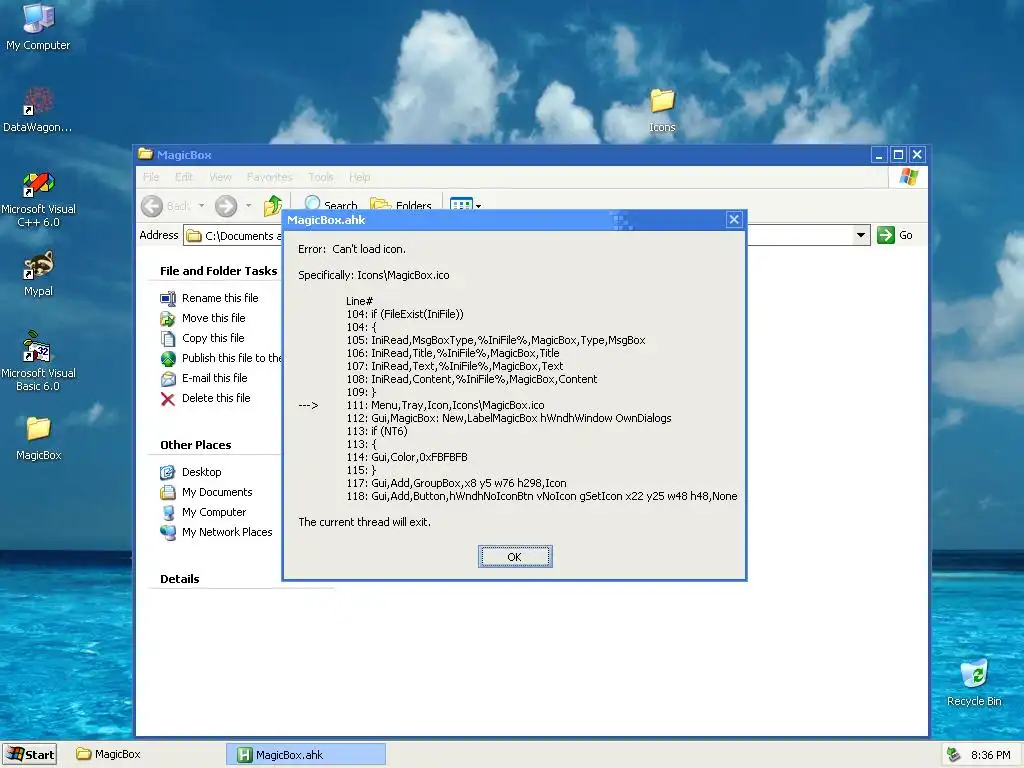
Task: Open the File menu in MagicBox window
Action: 151,177
